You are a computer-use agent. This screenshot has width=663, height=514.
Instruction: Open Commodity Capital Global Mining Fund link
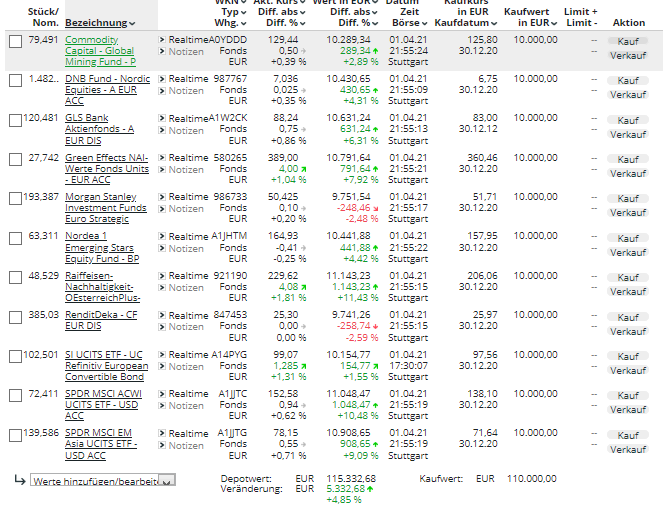click(101, 51)
